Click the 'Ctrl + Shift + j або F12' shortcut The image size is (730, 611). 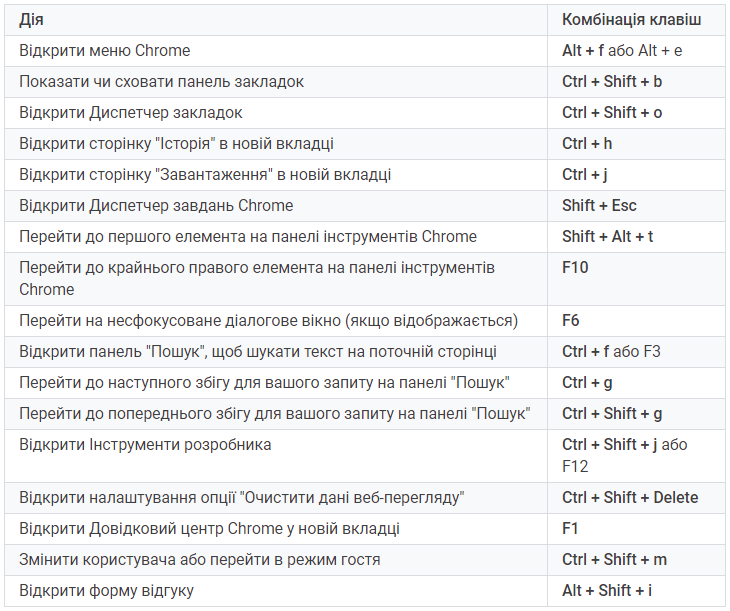[624, 455]
